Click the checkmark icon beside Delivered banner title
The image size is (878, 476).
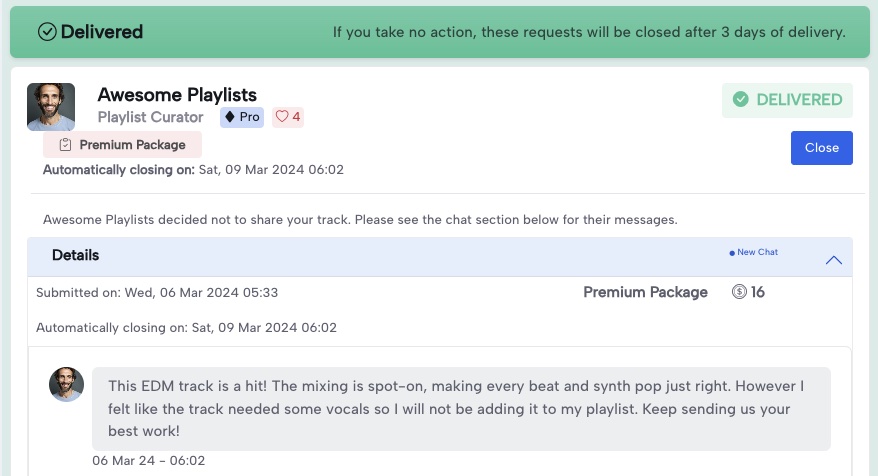pos(47,32)
